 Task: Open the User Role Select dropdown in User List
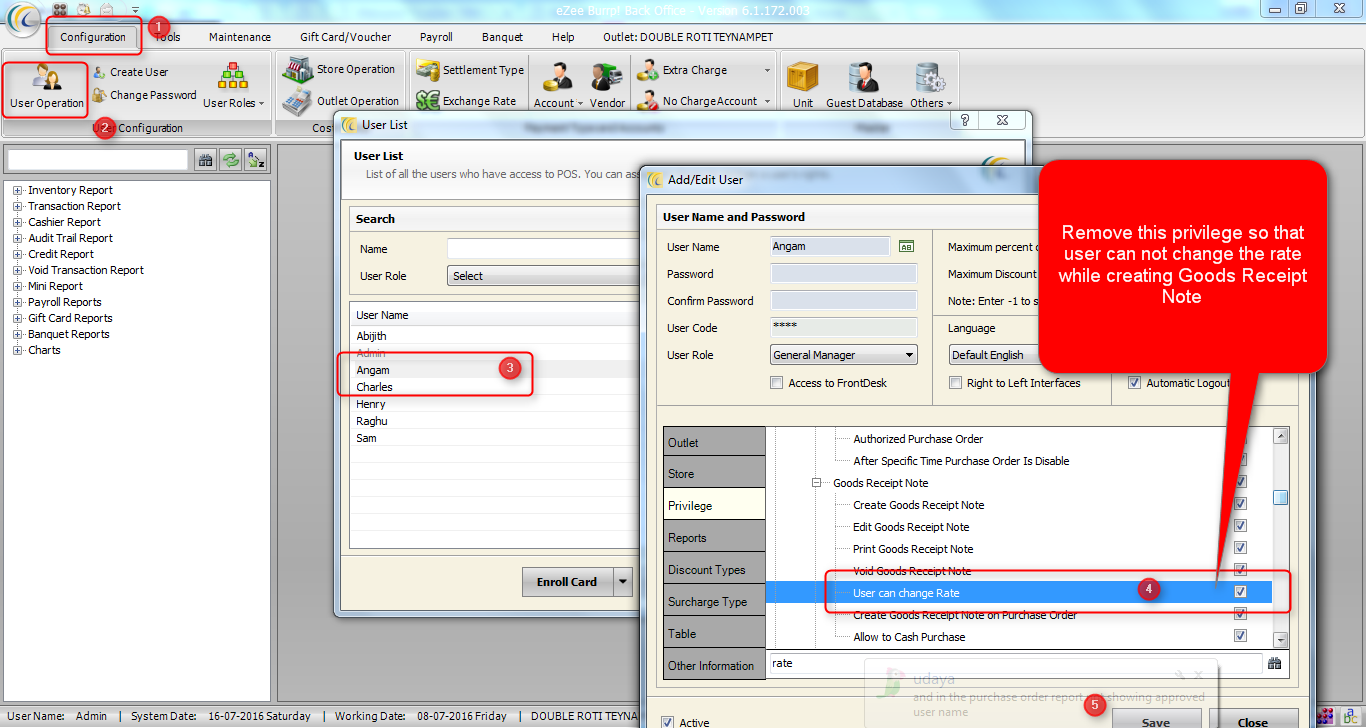point(543,276)
